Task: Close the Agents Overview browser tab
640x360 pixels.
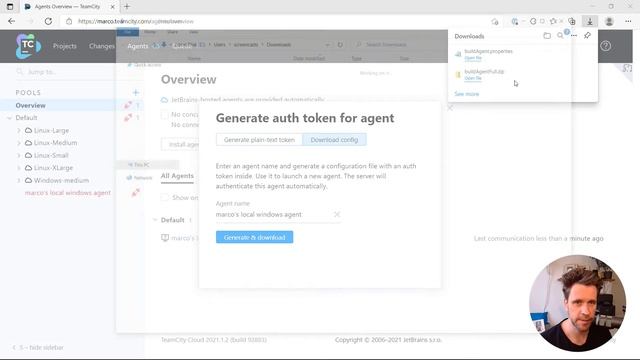Action: pyautogui.click(x=113, y=7)
